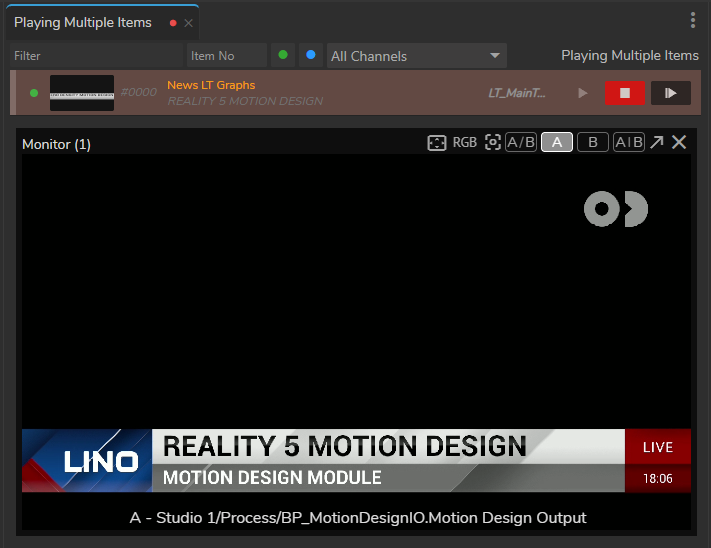Open the three-dot options menu
The height and width of the screenshot is (548, 711).
point(693,21)
